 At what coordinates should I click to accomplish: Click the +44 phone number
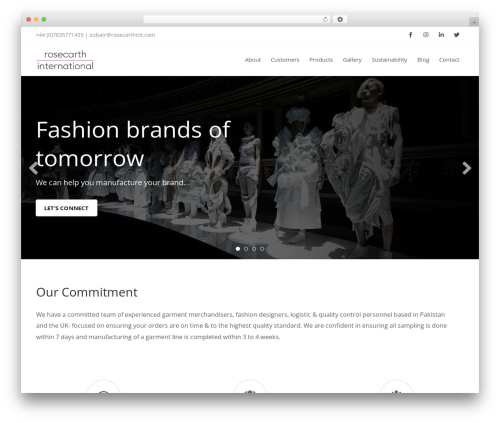[59, 35]
